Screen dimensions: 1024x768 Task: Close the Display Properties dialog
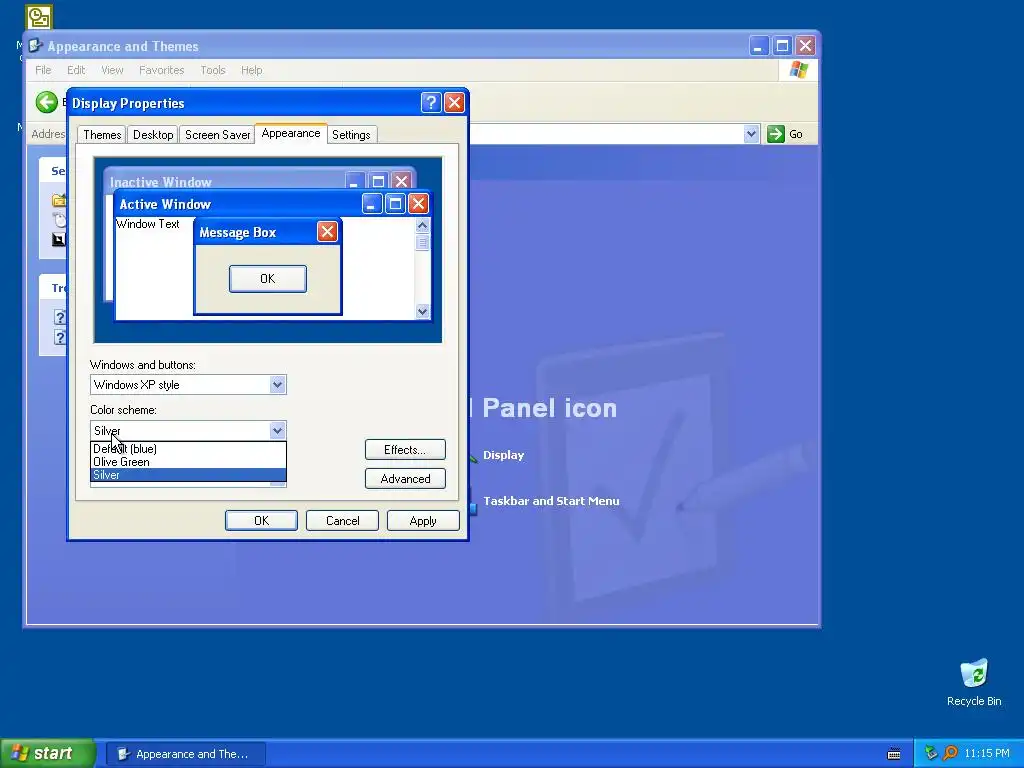coord(454,103)
